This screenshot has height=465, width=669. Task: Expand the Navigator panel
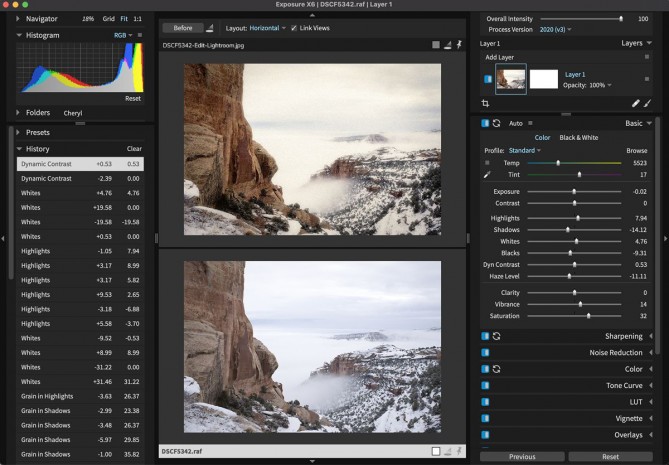click(x=17, y=19)
